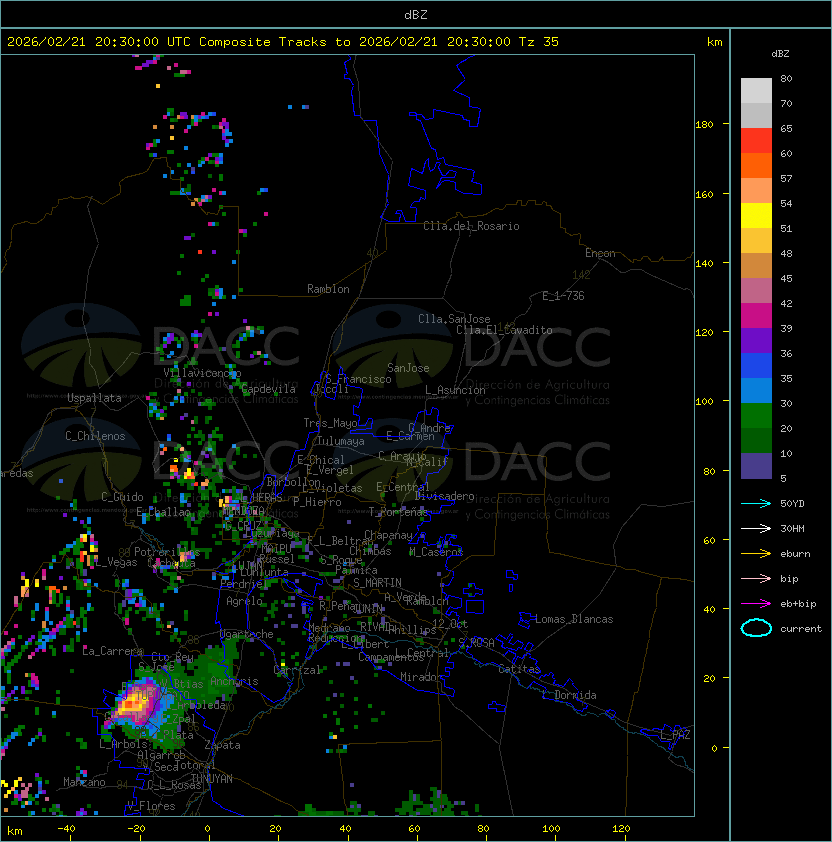This screenshot has height=842, width=832.
Task: Select the gray 70-65 dBZ swatch
Action: coord(756,115)
